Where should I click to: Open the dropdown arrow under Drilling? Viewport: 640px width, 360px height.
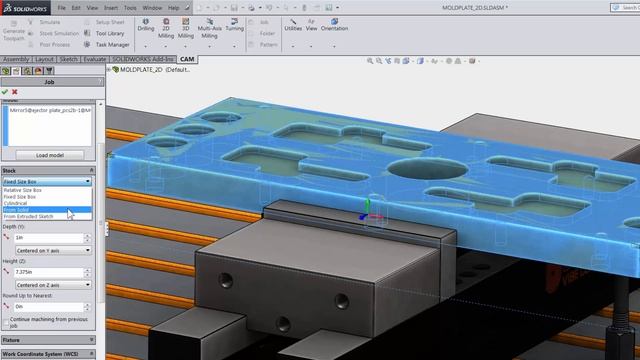pyautogui.click(x=146, y=47)
